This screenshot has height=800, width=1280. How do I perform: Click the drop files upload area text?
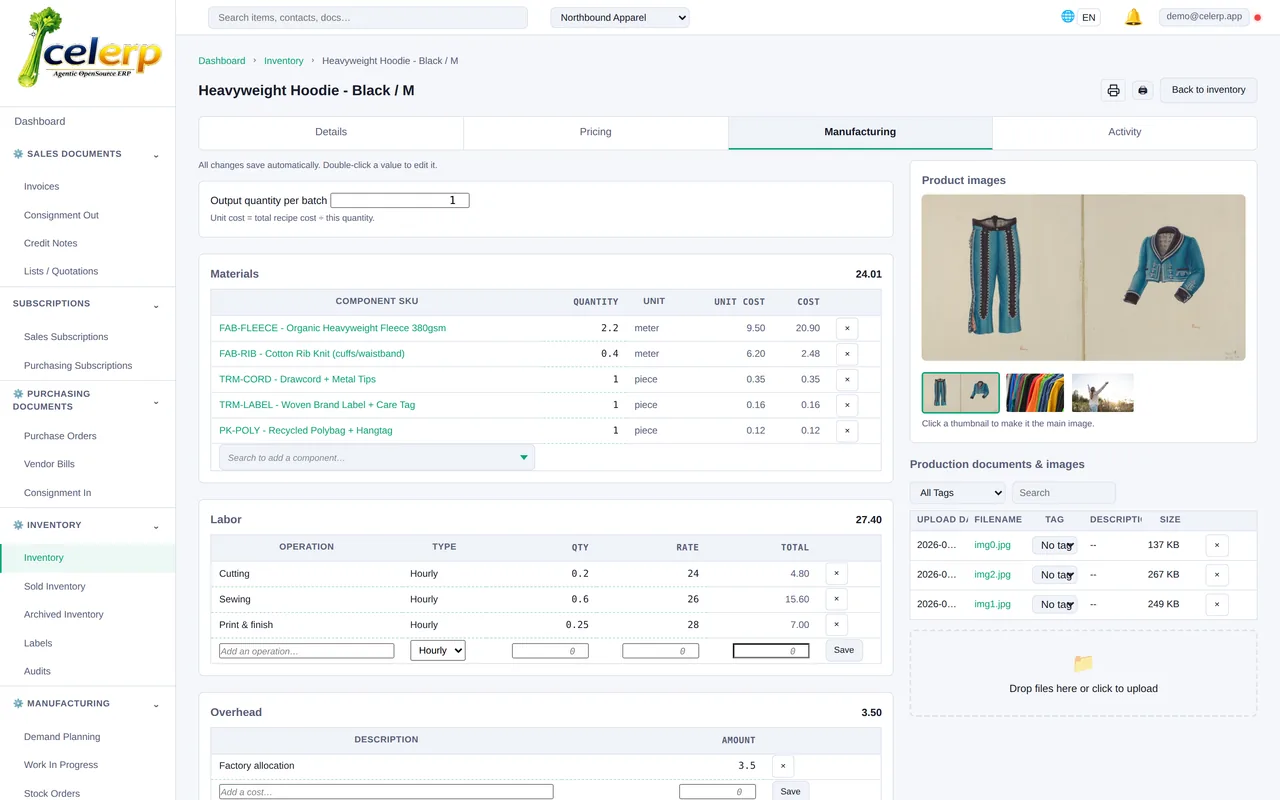click(1083, 689)
